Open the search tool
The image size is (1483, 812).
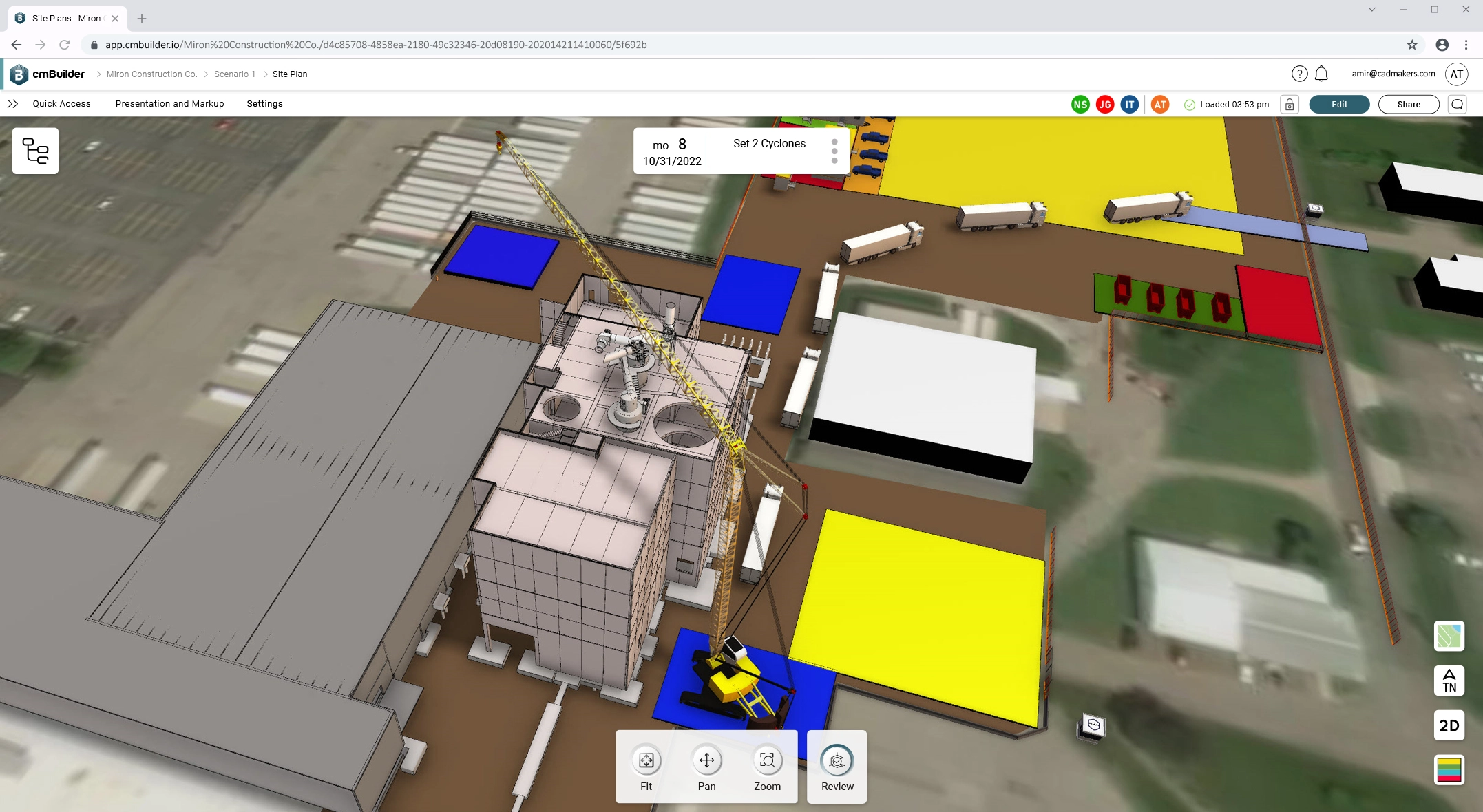click(x=1458, y=104)
